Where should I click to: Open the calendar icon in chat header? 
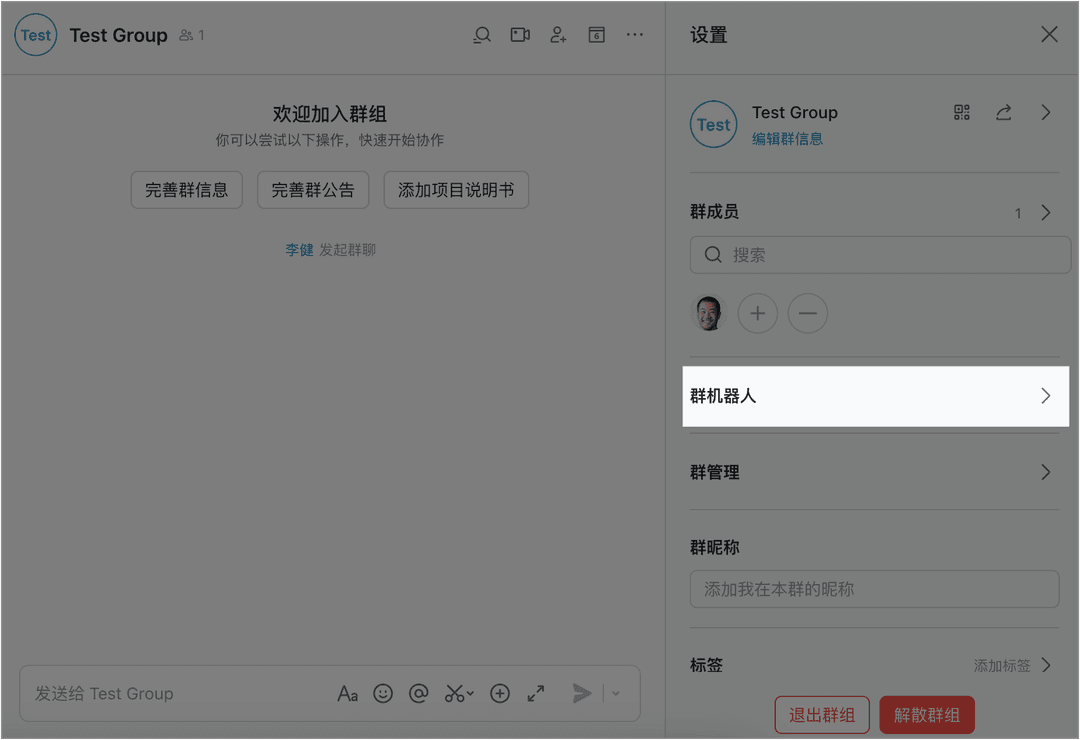[x=596, y=34]
